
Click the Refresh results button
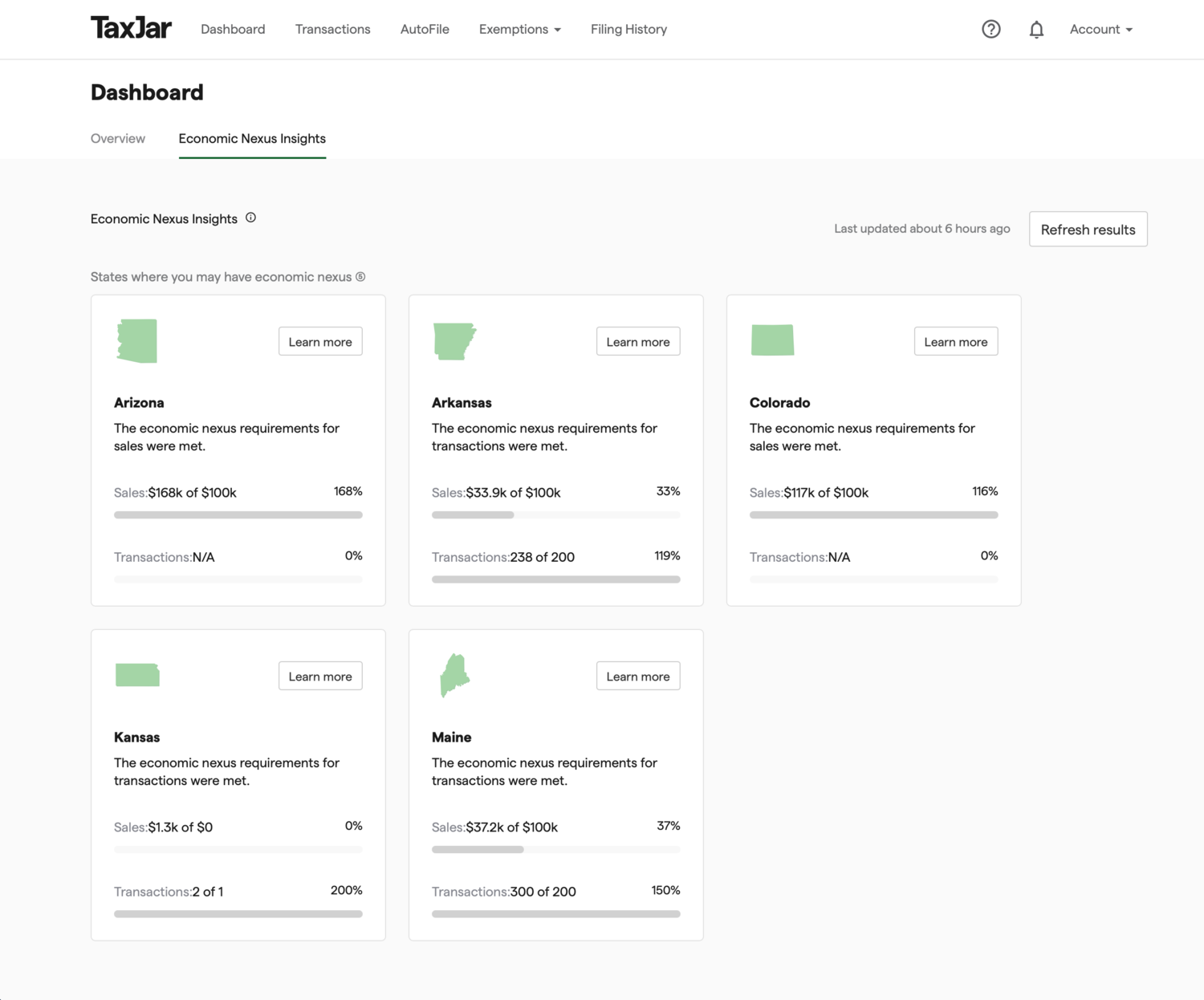(x=1088, y=229)
